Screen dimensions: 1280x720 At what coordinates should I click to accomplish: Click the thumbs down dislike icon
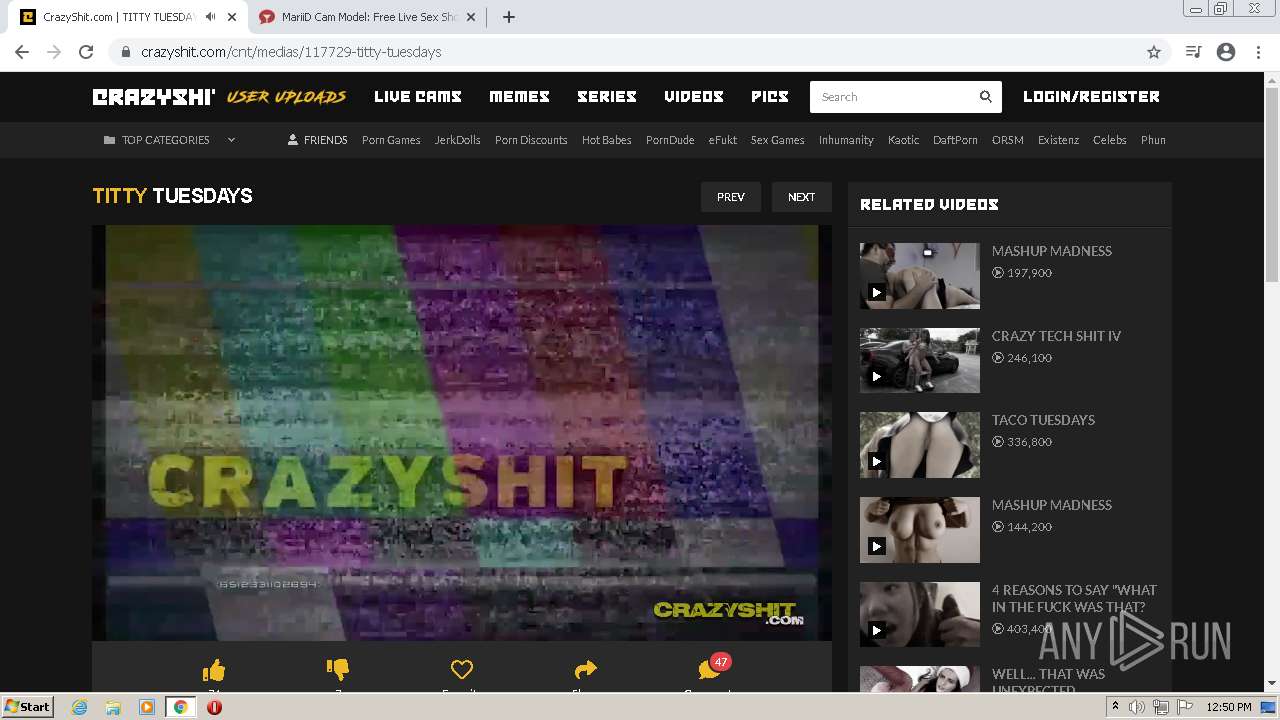(338, 670)
